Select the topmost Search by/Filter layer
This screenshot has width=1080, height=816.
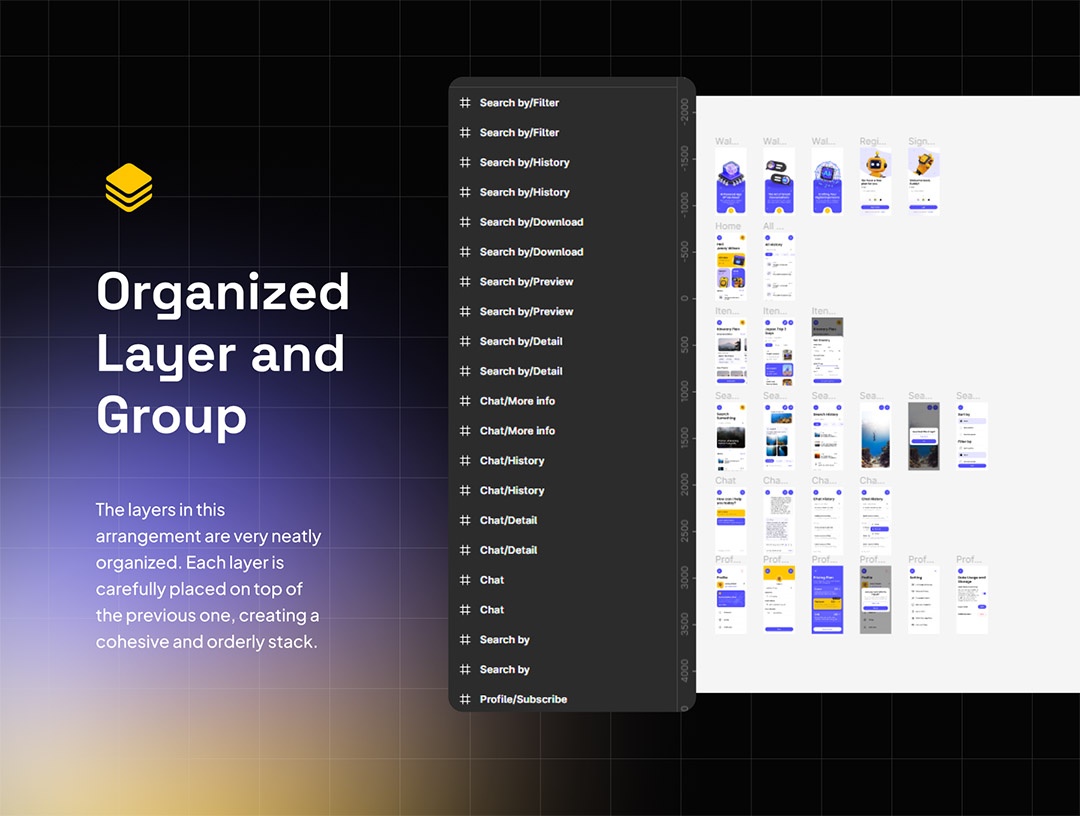(519, 103)
